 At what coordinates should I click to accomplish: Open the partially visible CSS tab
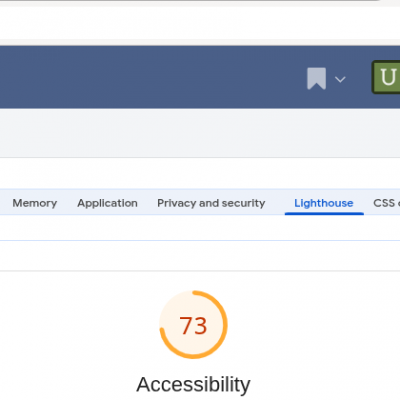pyautogui.click(x=386, y=203)
